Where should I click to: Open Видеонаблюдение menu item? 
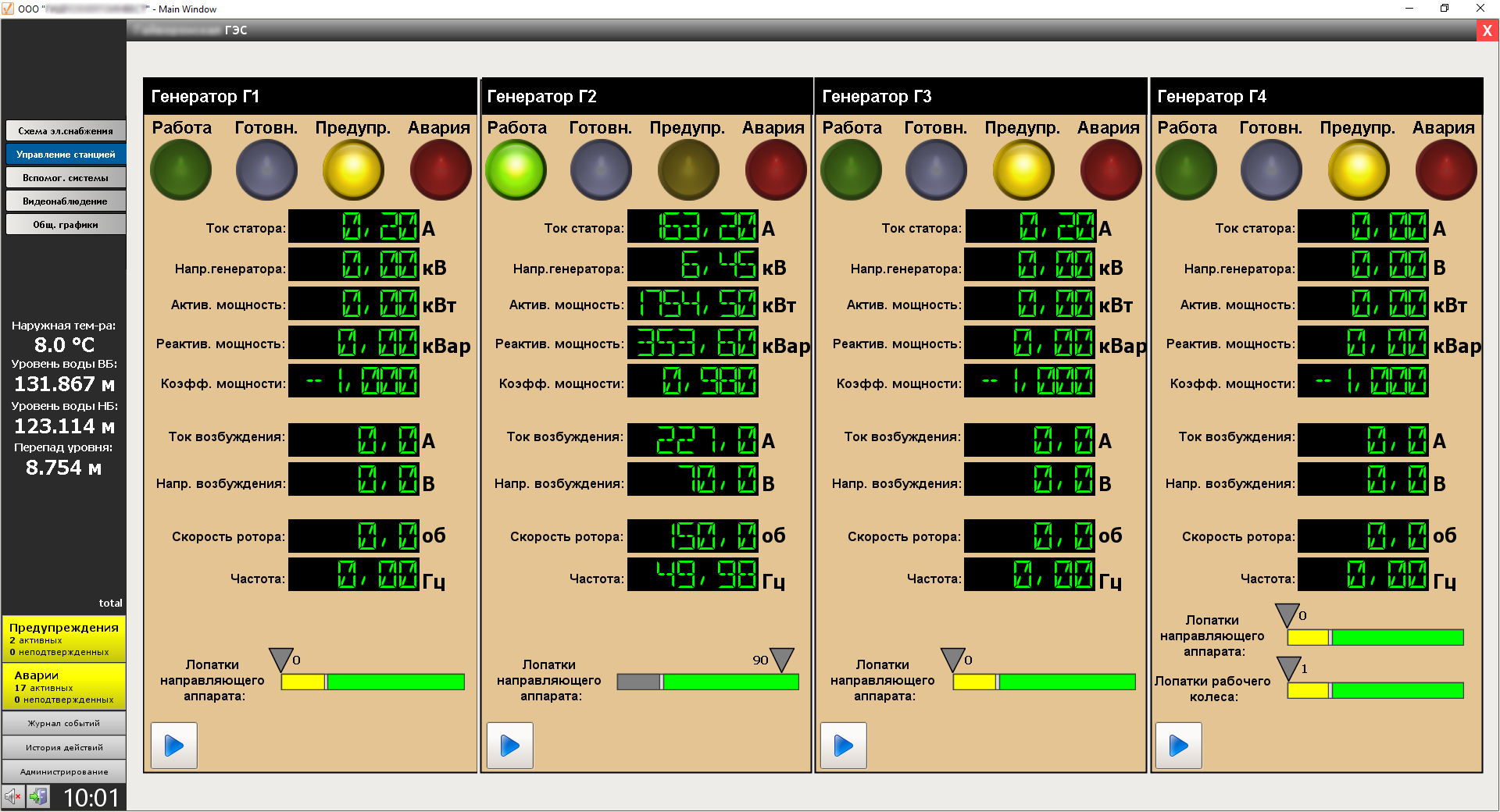click(66, 201)
